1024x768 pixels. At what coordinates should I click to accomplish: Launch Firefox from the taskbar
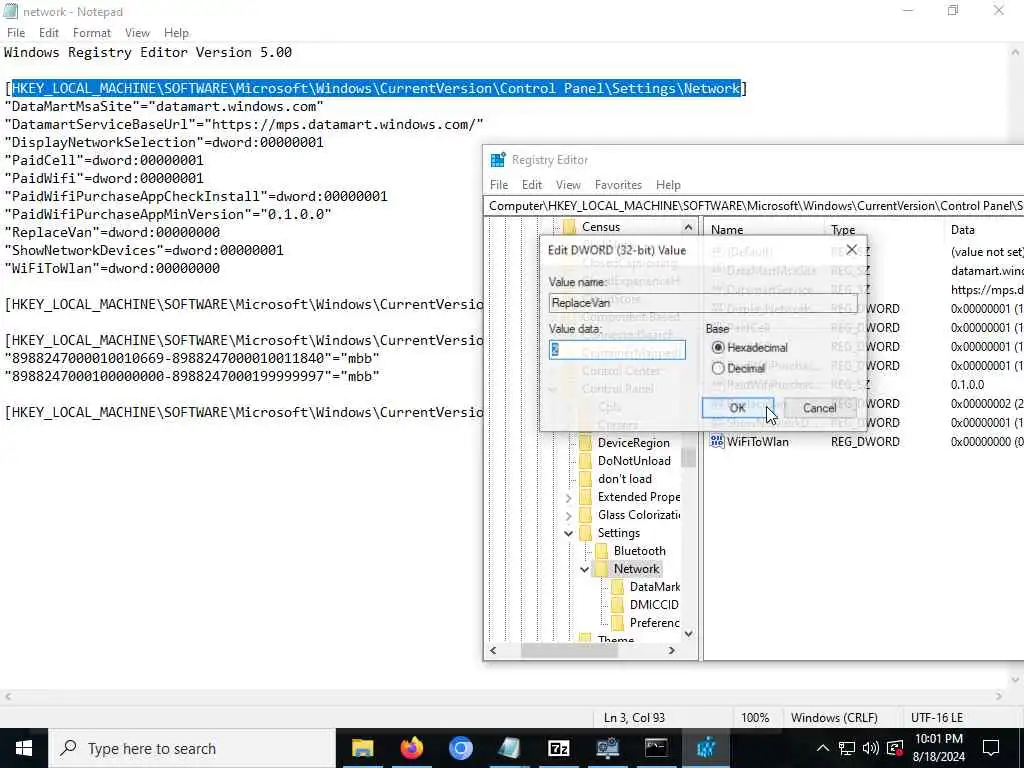pos(411,748)
